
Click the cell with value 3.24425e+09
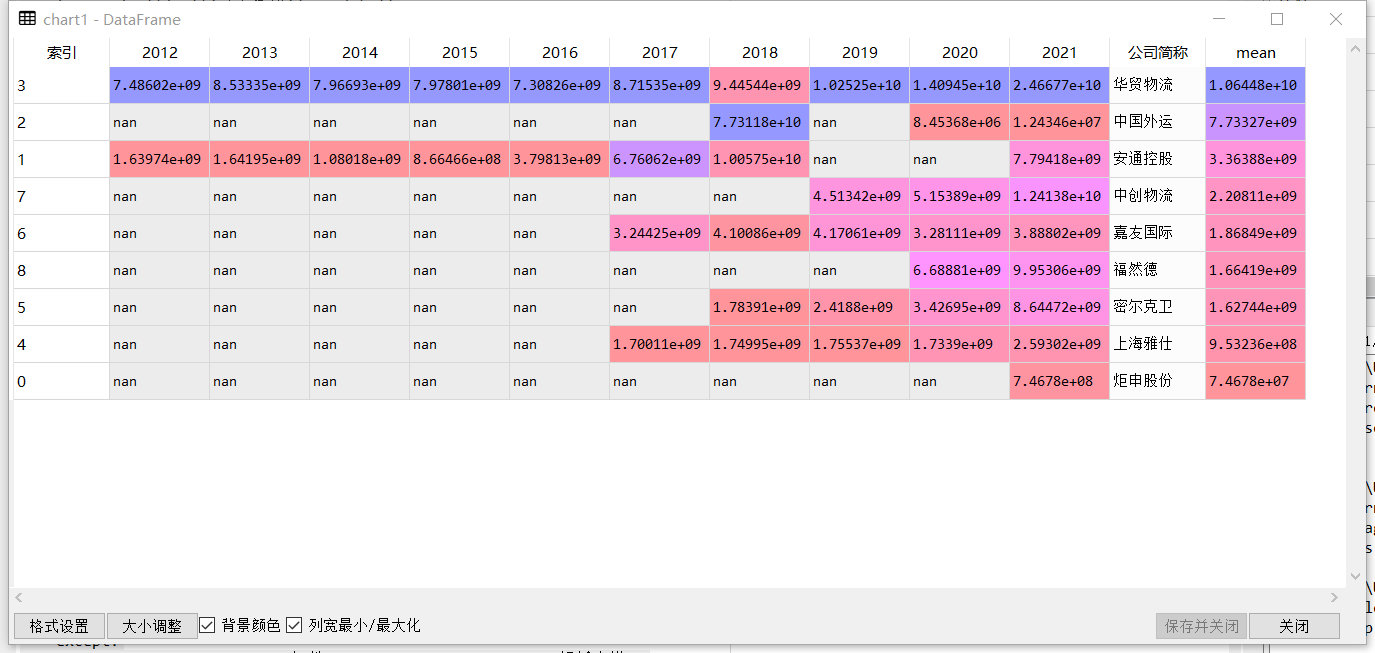tap(660, 233)
